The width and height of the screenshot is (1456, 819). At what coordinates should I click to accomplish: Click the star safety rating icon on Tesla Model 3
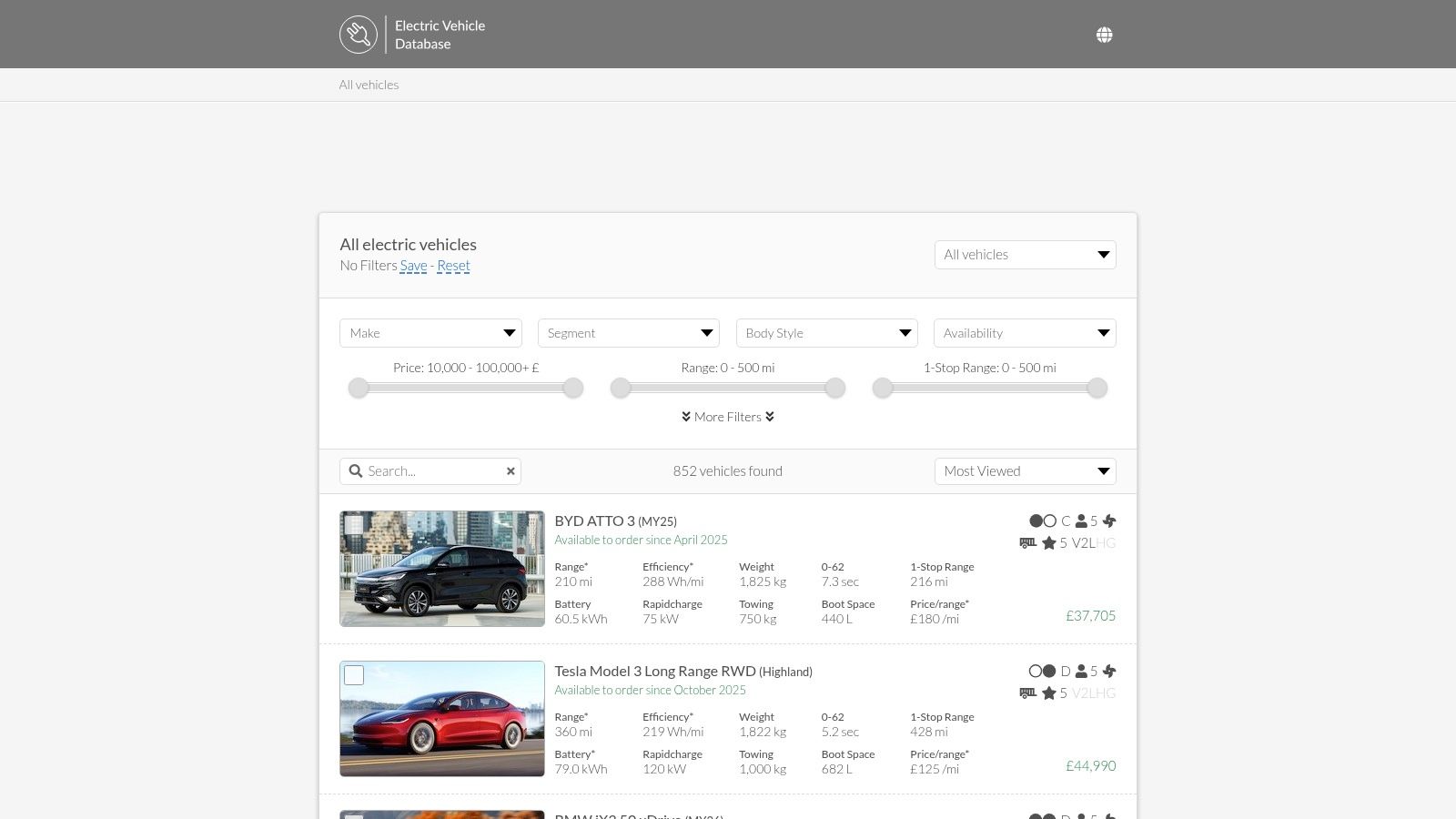tap(1048, 693)
